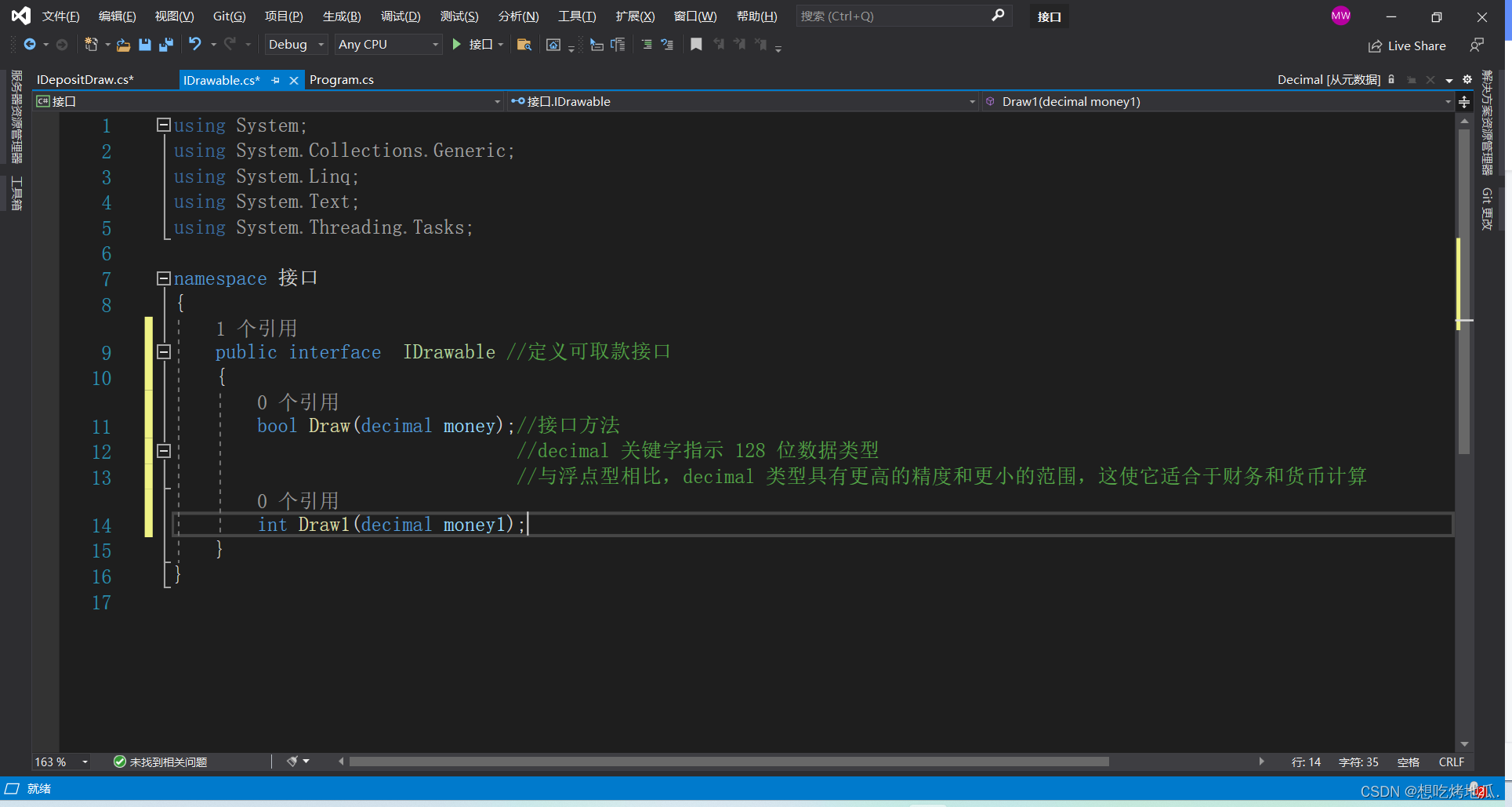Viewport: 1512px width, 807px height.
Task: Save the current file using the save icon
Action: pyautogui.click(x=144, y=45)
